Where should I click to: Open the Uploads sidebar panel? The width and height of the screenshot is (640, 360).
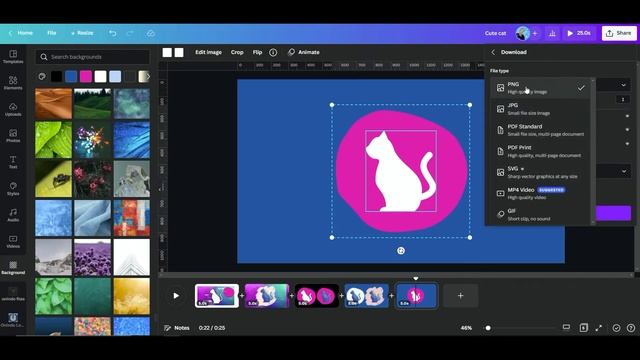tap(13, 109)
